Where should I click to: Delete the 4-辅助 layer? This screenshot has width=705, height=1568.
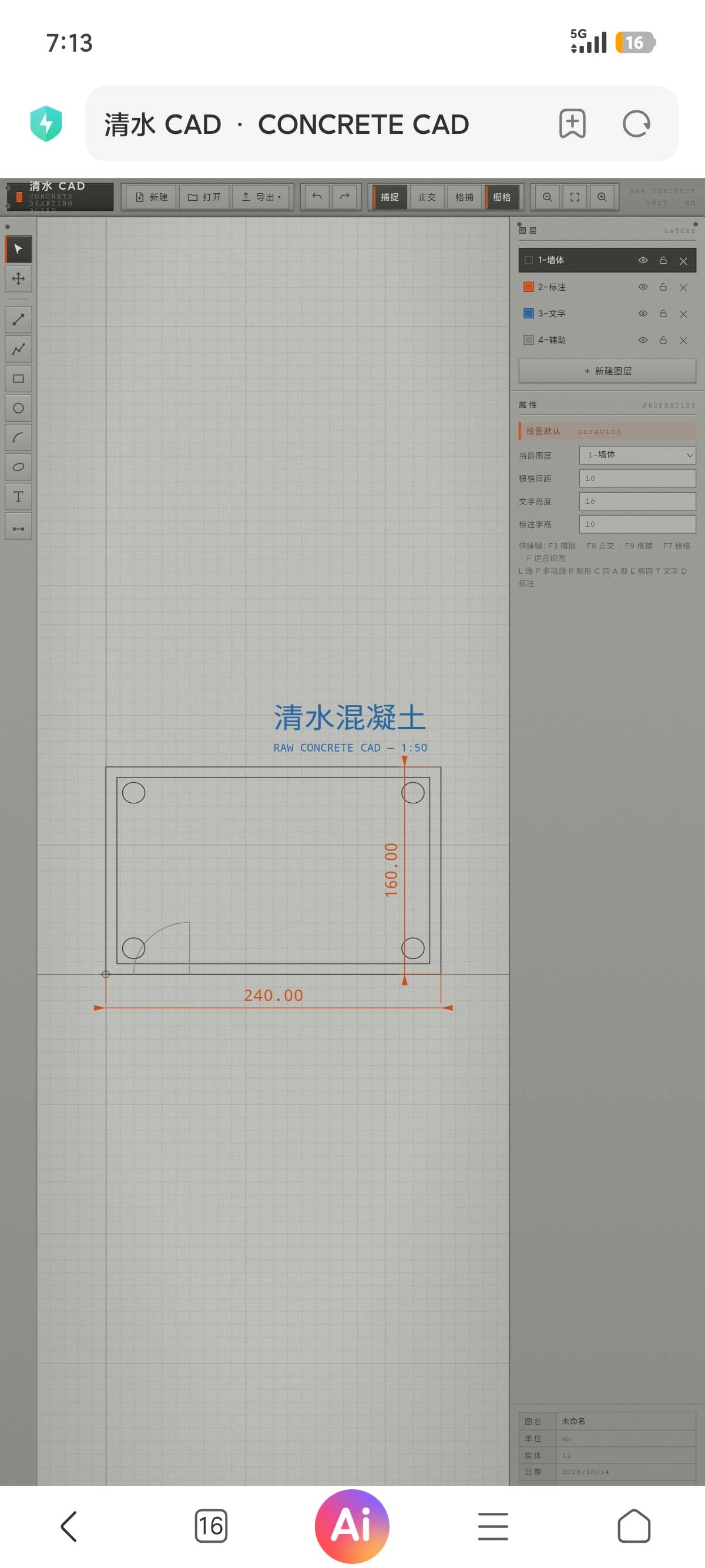click(x=683, y=341)
